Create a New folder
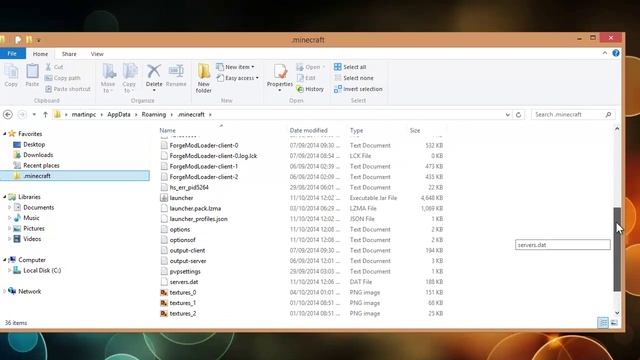The width and height of the screenshot is (640, 360). coord(204,78)
